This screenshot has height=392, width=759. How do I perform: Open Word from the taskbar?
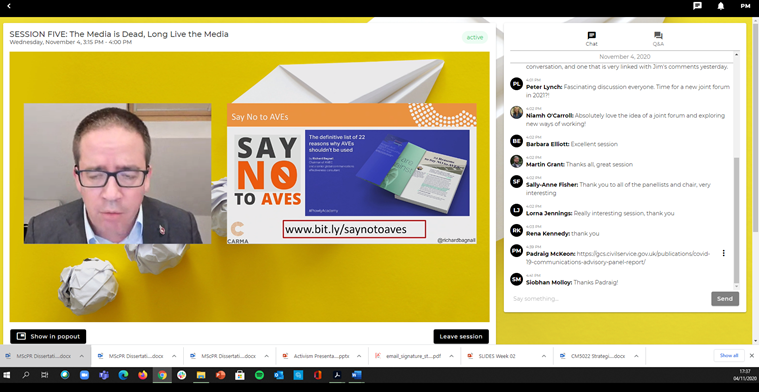click(357, 375)
